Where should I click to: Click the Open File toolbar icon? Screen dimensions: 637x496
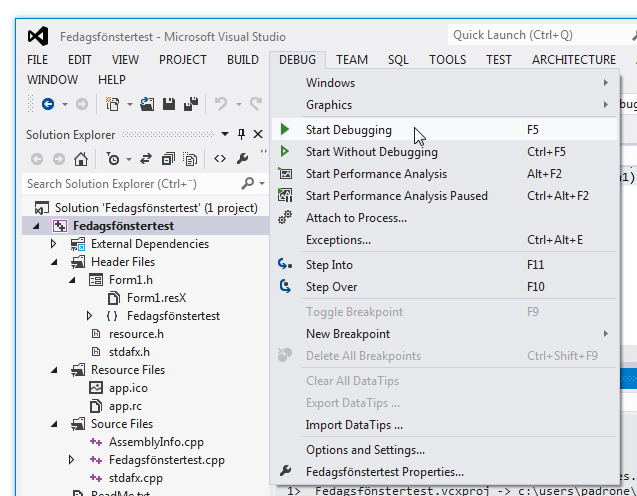(147, 104)
